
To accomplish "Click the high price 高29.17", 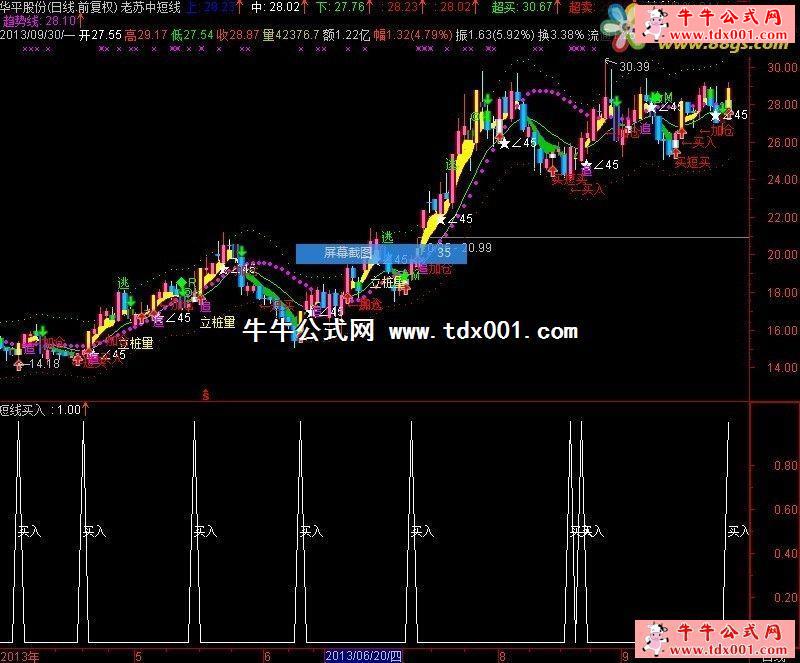I will click(146, 35).
